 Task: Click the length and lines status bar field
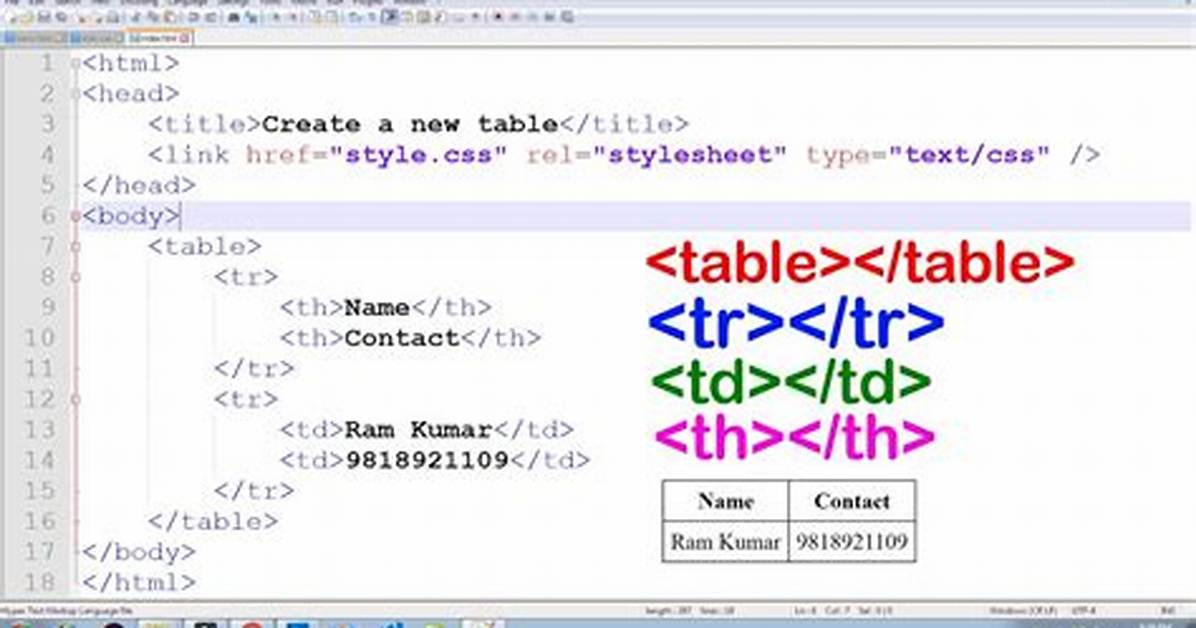(x=689, y=611)
